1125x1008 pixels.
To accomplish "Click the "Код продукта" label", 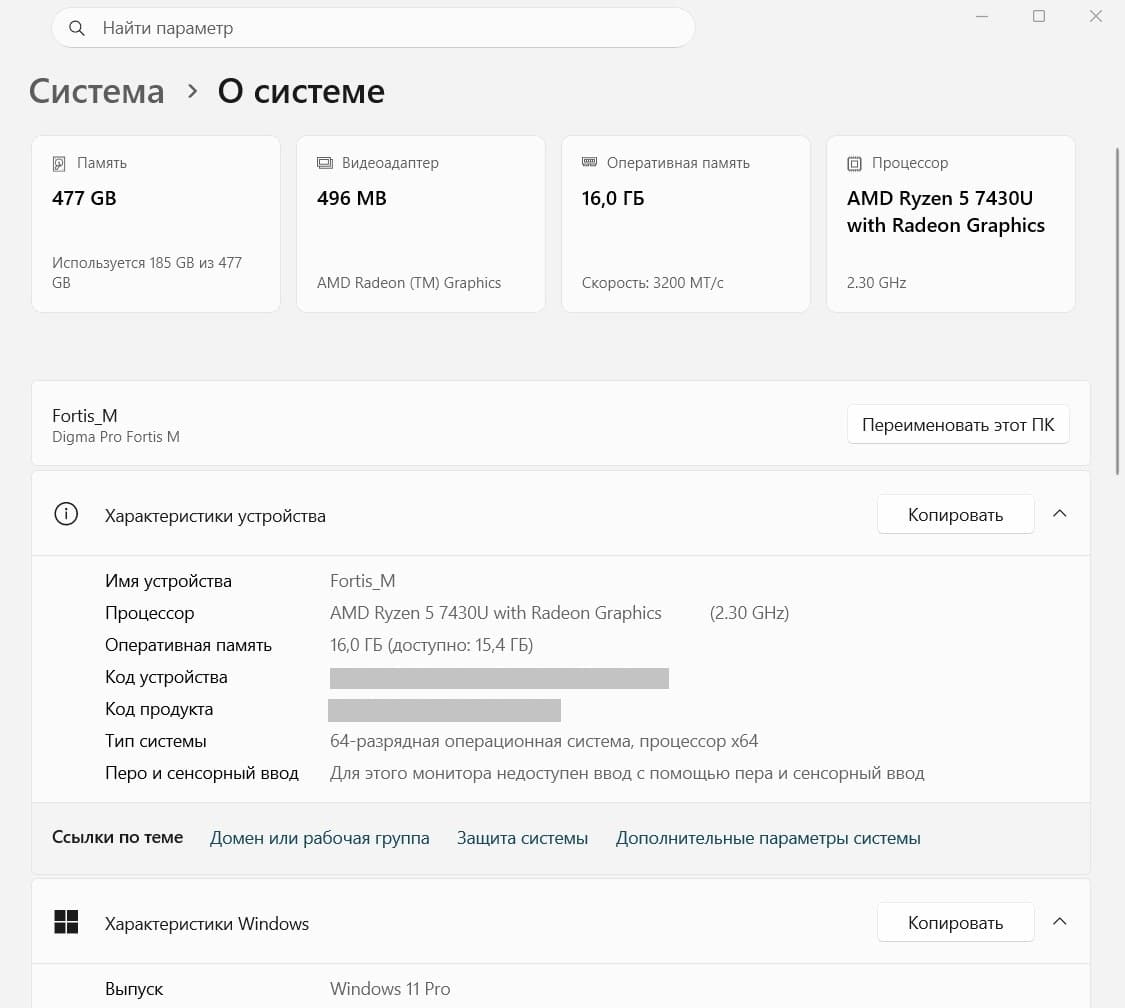I will point(159,709).
